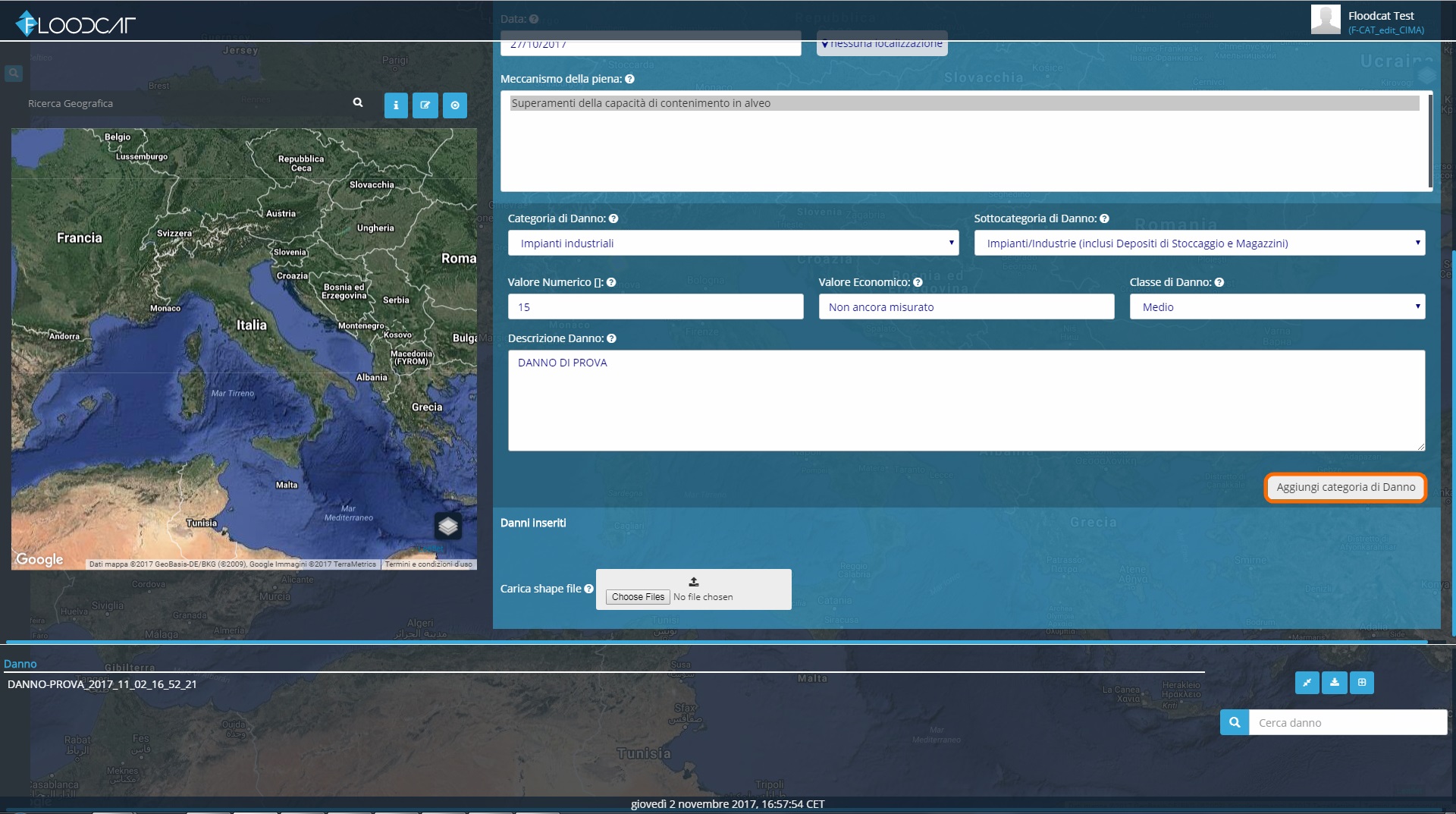Screen dimensions: 1456x814
Task: Click the nessuna localizzazione button
Action: click(x=882, y=44)
